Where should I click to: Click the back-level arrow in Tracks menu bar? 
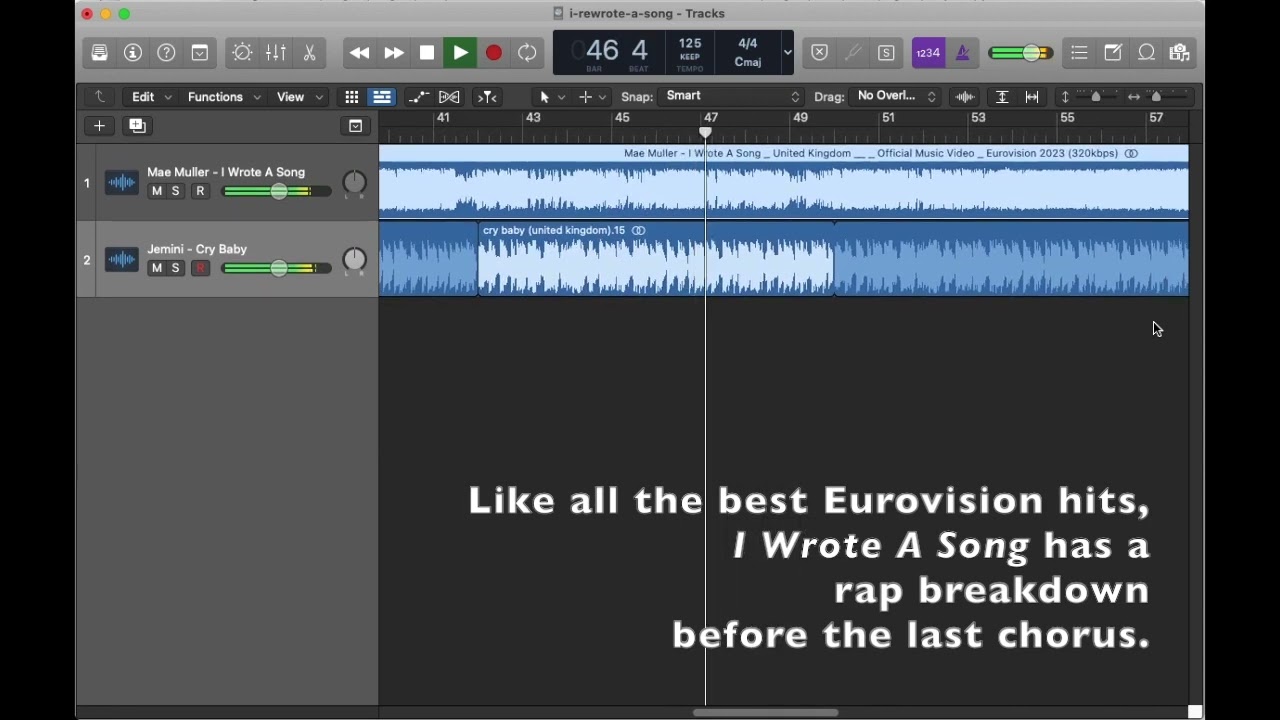coord(99,97)
